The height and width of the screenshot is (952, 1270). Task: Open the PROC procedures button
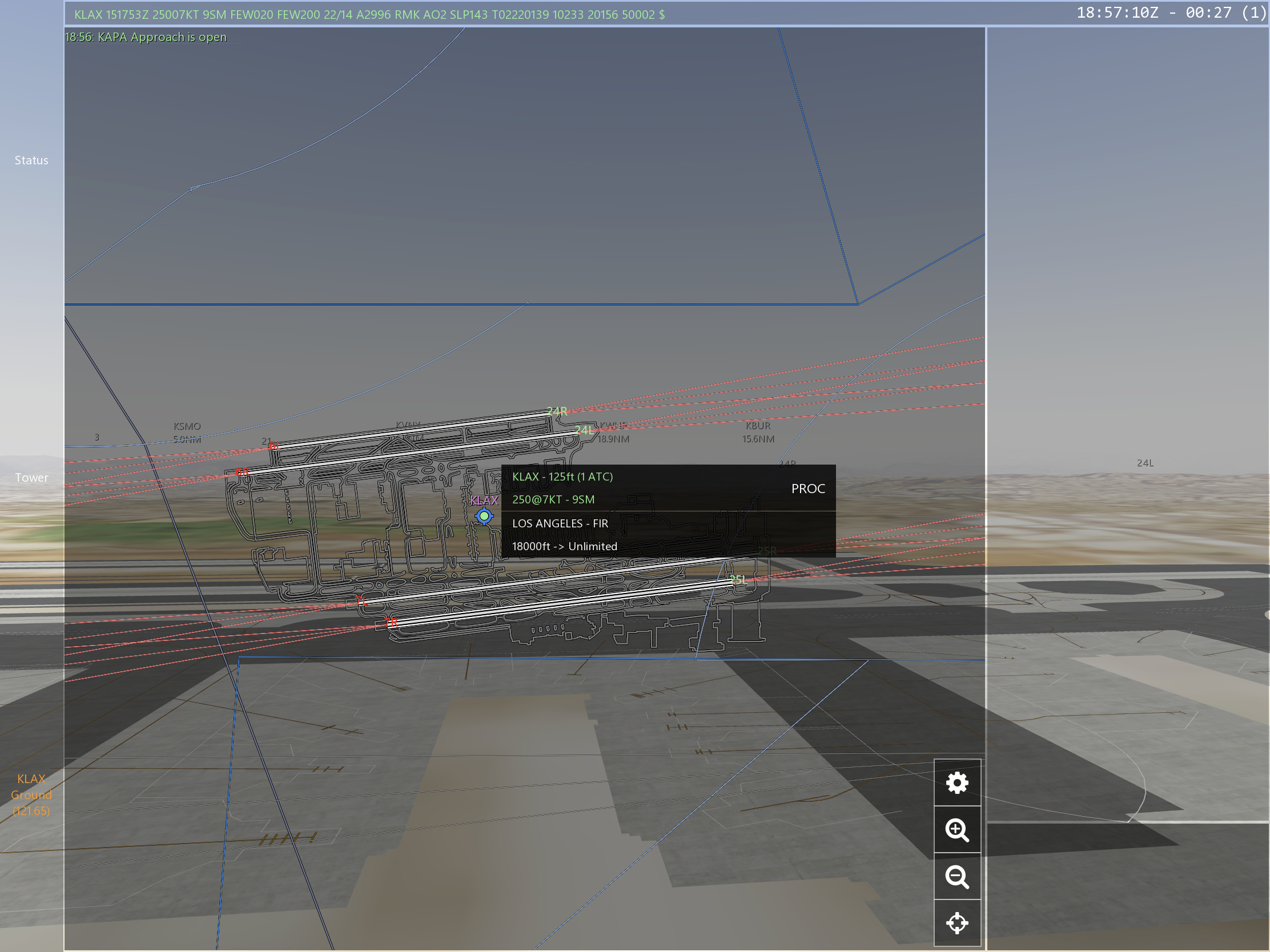pyautogui.click(x=808, y=489)
